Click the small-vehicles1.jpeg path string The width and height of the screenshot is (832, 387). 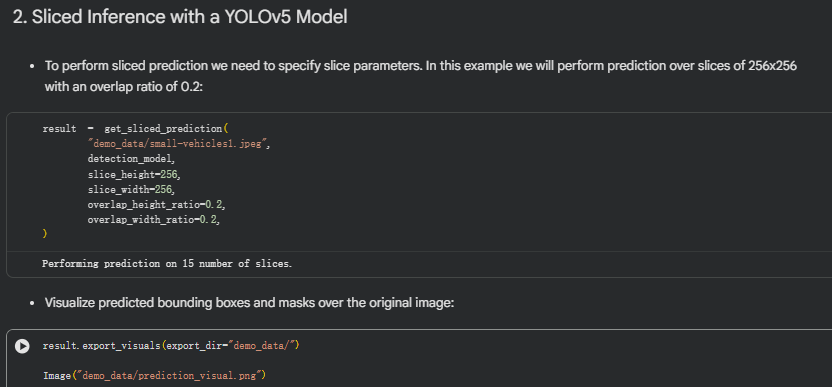tap(179, 143)
